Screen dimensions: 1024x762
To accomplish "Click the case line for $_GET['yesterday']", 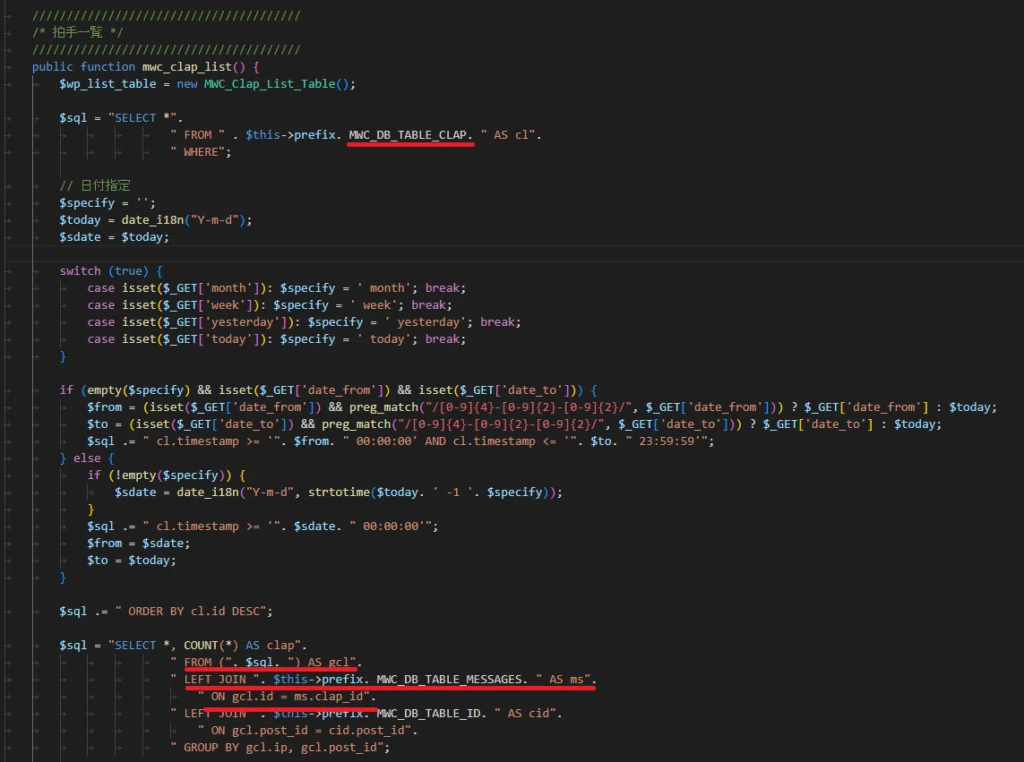I will [304, 322].
